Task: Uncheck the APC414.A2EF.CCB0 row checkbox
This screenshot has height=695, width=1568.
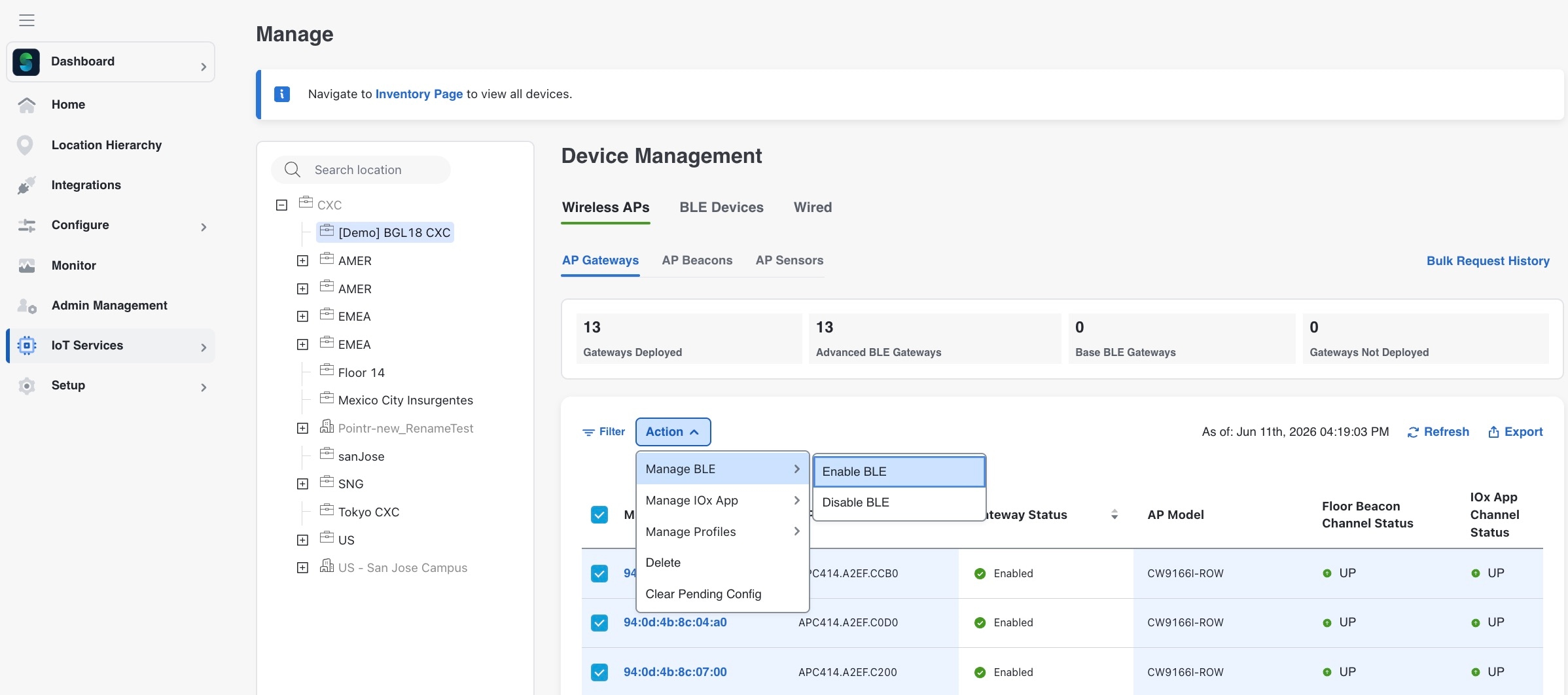Action: (599, 574)
